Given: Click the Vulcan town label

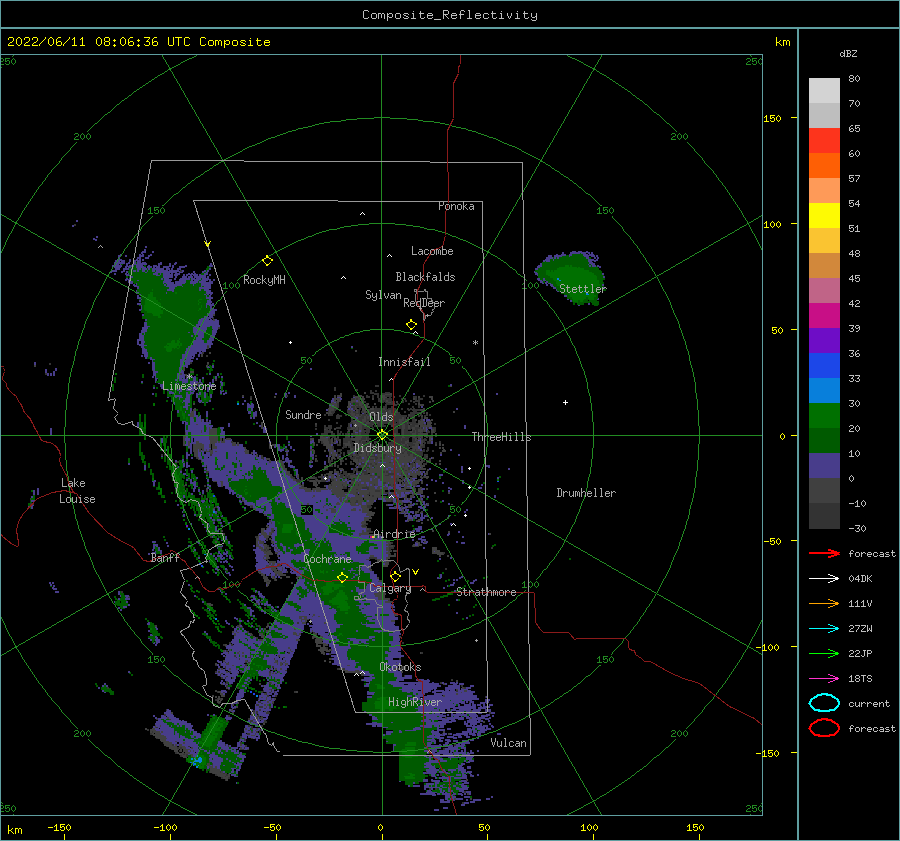Looking at the screenshot, I should pyautogui.click(x=509, y=743).
